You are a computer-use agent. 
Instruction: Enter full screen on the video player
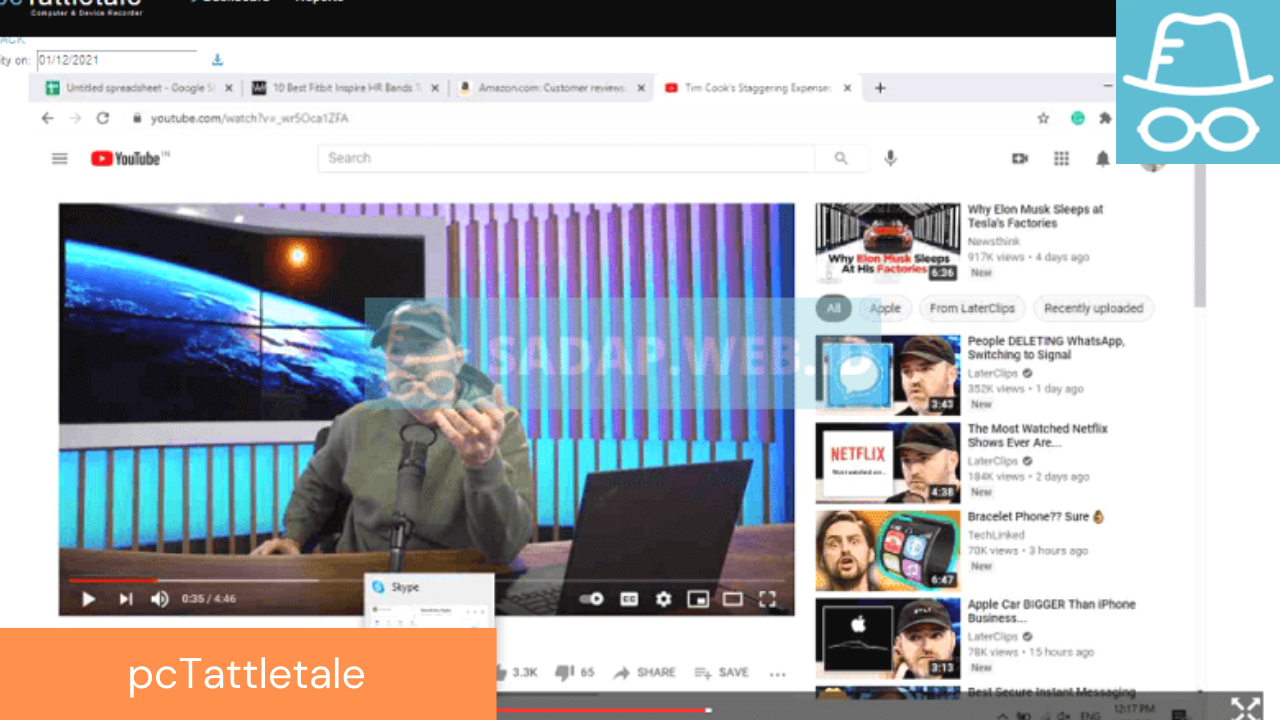tap(767, 599)
